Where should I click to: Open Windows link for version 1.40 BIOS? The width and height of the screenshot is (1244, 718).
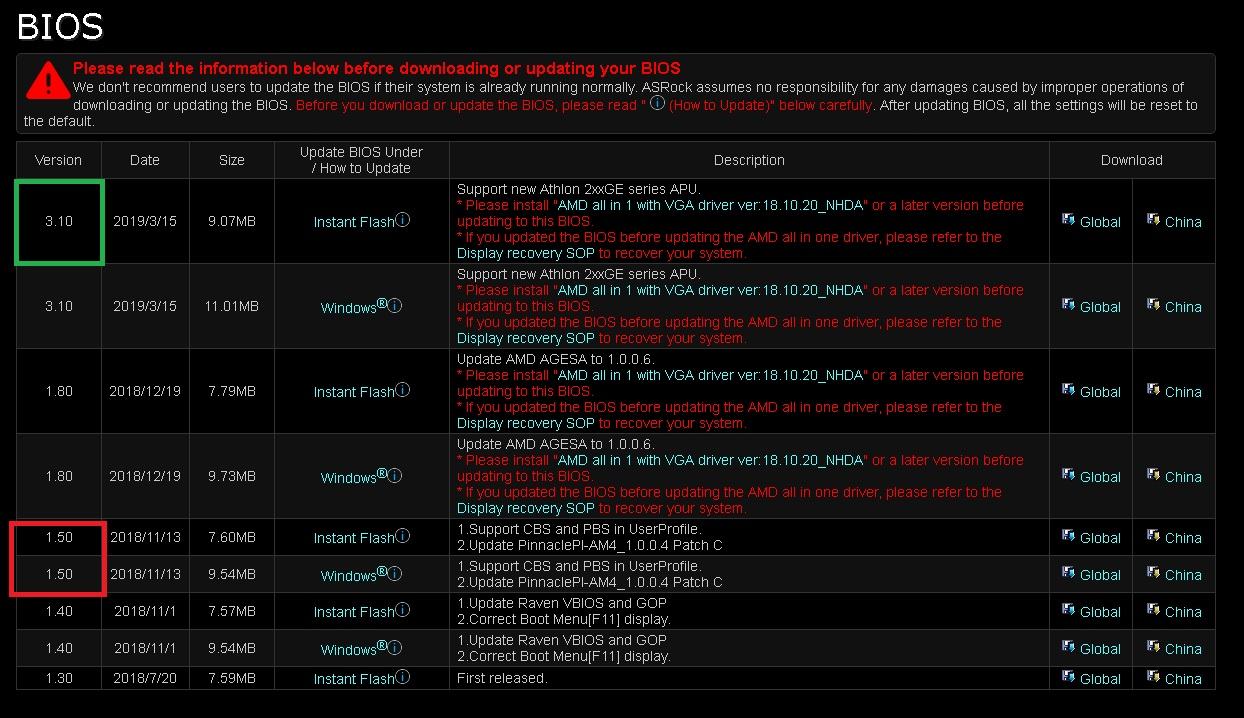point(348,649)
